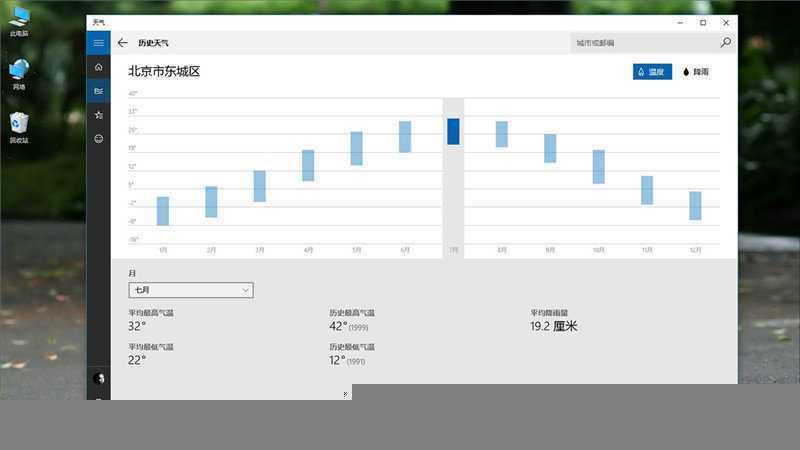The image size is (800, 450).
Task: Select the October temperature bar
Action: coord(598,167)
